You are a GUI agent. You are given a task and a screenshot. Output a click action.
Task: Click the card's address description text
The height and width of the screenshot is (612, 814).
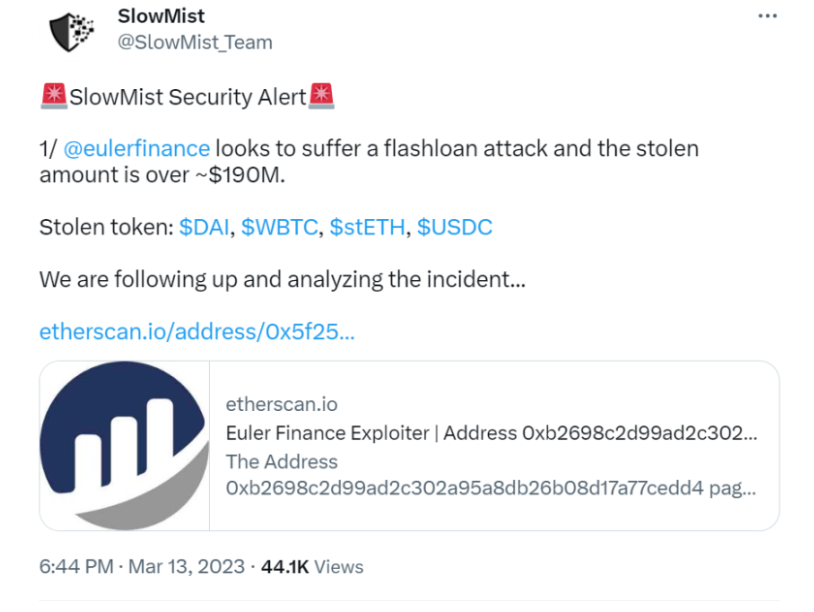(x=491, y=474)
